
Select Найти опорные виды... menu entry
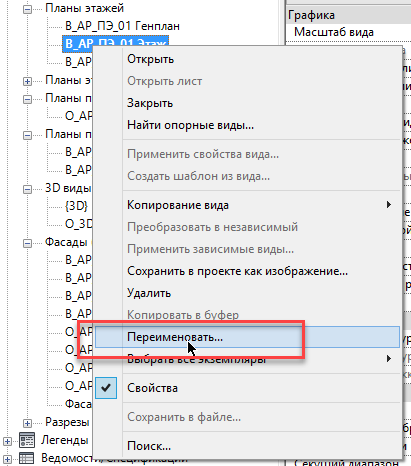click(x=190, y=125)
